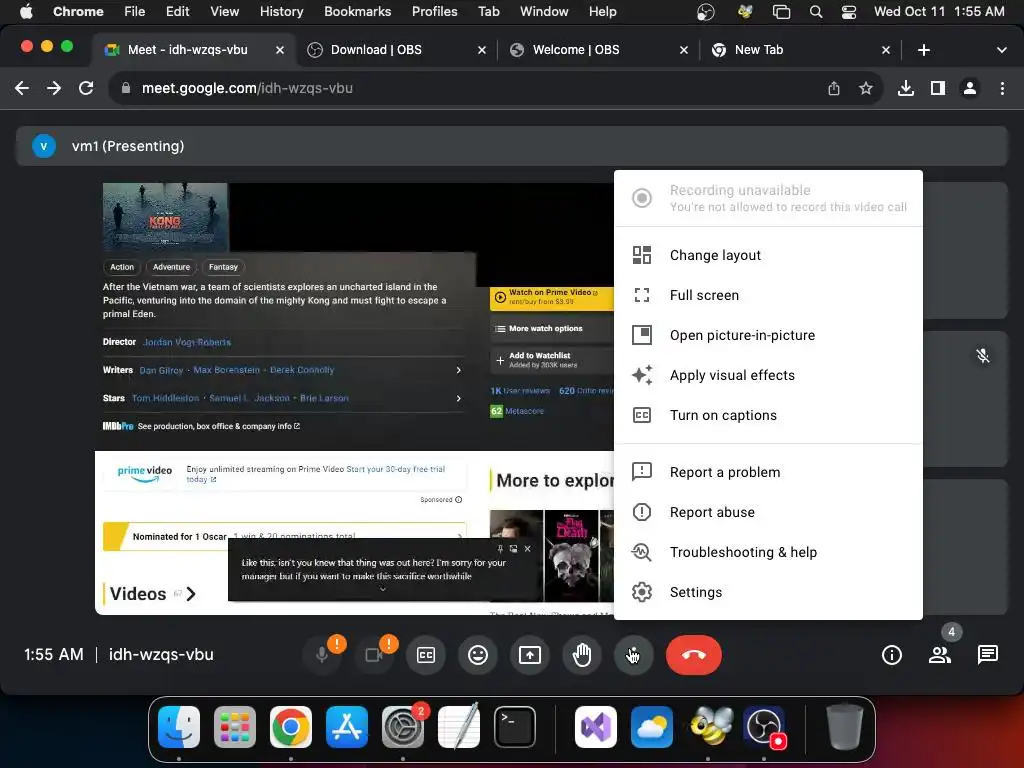Viewport: 1024px width, 768px height.
Task: Open Terminal from the Dock
Action: (515, 727)
